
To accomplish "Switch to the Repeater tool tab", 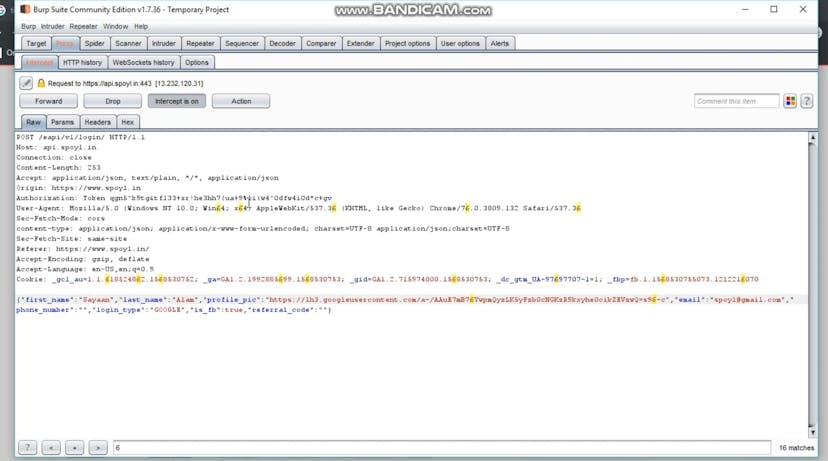I will point(200,43).
